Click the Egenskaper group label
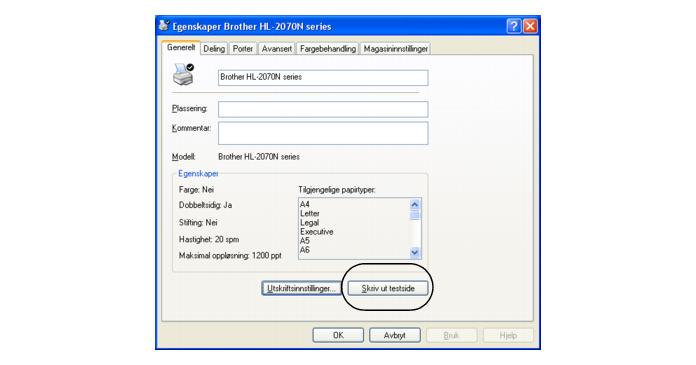 [x=198, y=174]
